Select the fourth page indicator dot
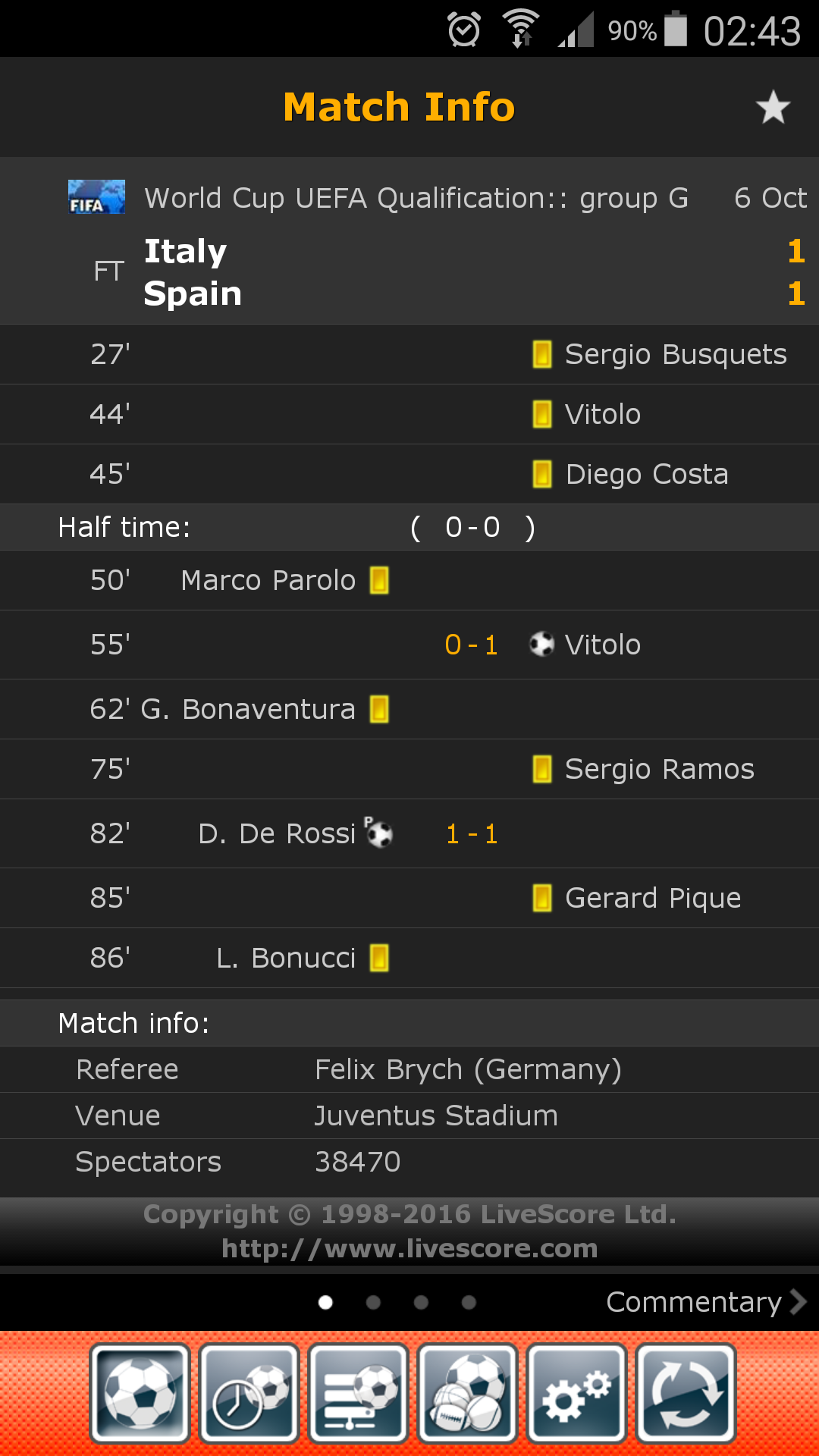 tap(469, 1302)
